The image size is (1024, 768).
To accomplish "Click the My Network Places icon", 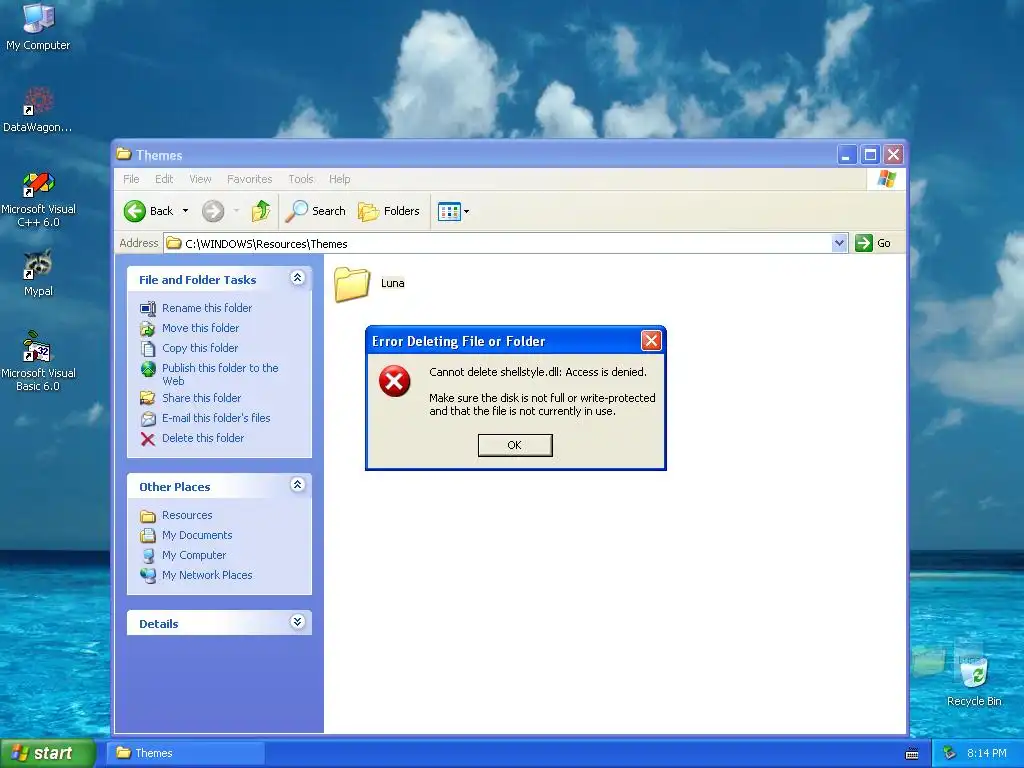I will (148, 575).
